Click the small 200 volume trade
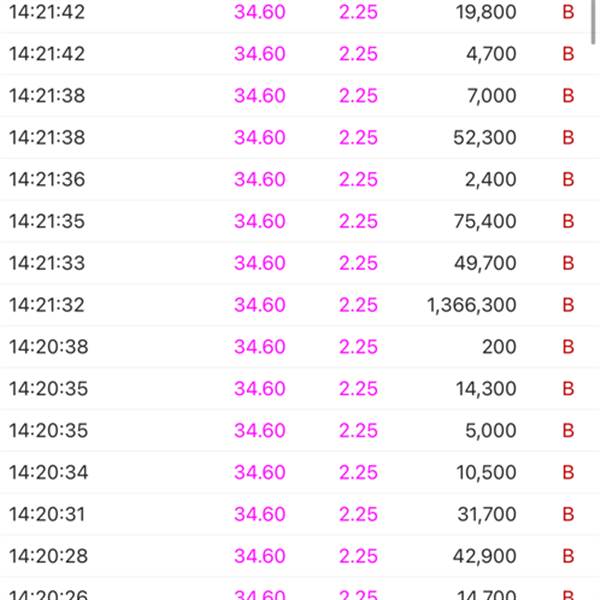Viewport: 600px width, 600px height. coord(499,348)
